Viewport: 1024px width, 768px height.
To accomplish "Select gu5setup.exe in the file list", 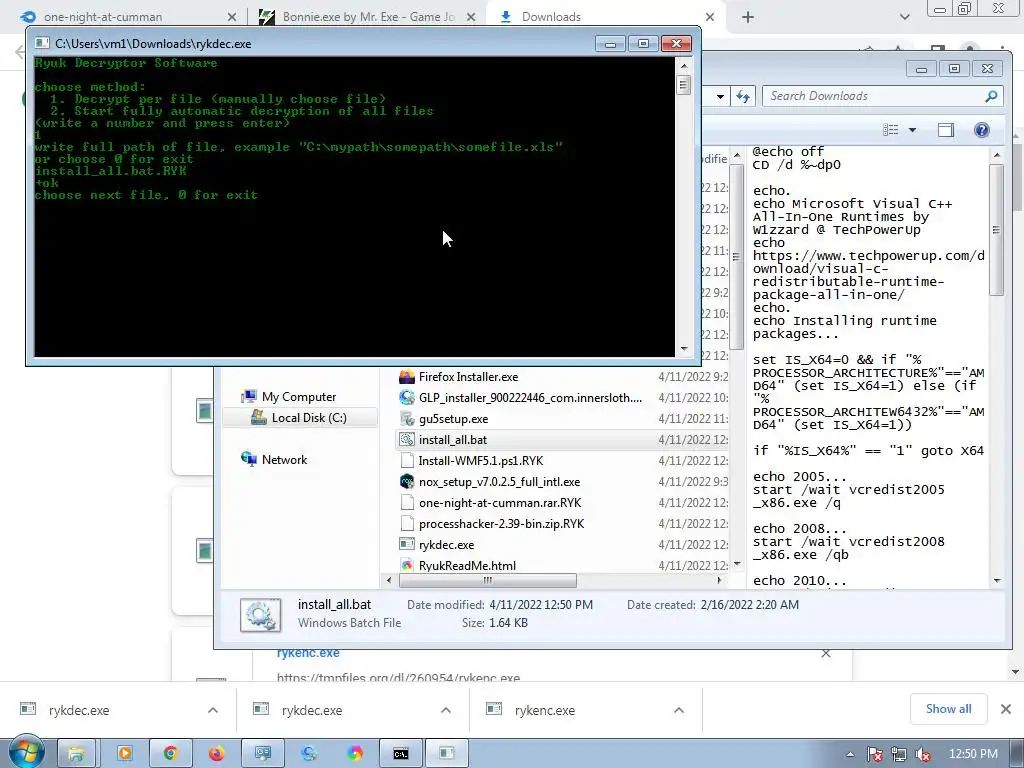I will [453, 419].
